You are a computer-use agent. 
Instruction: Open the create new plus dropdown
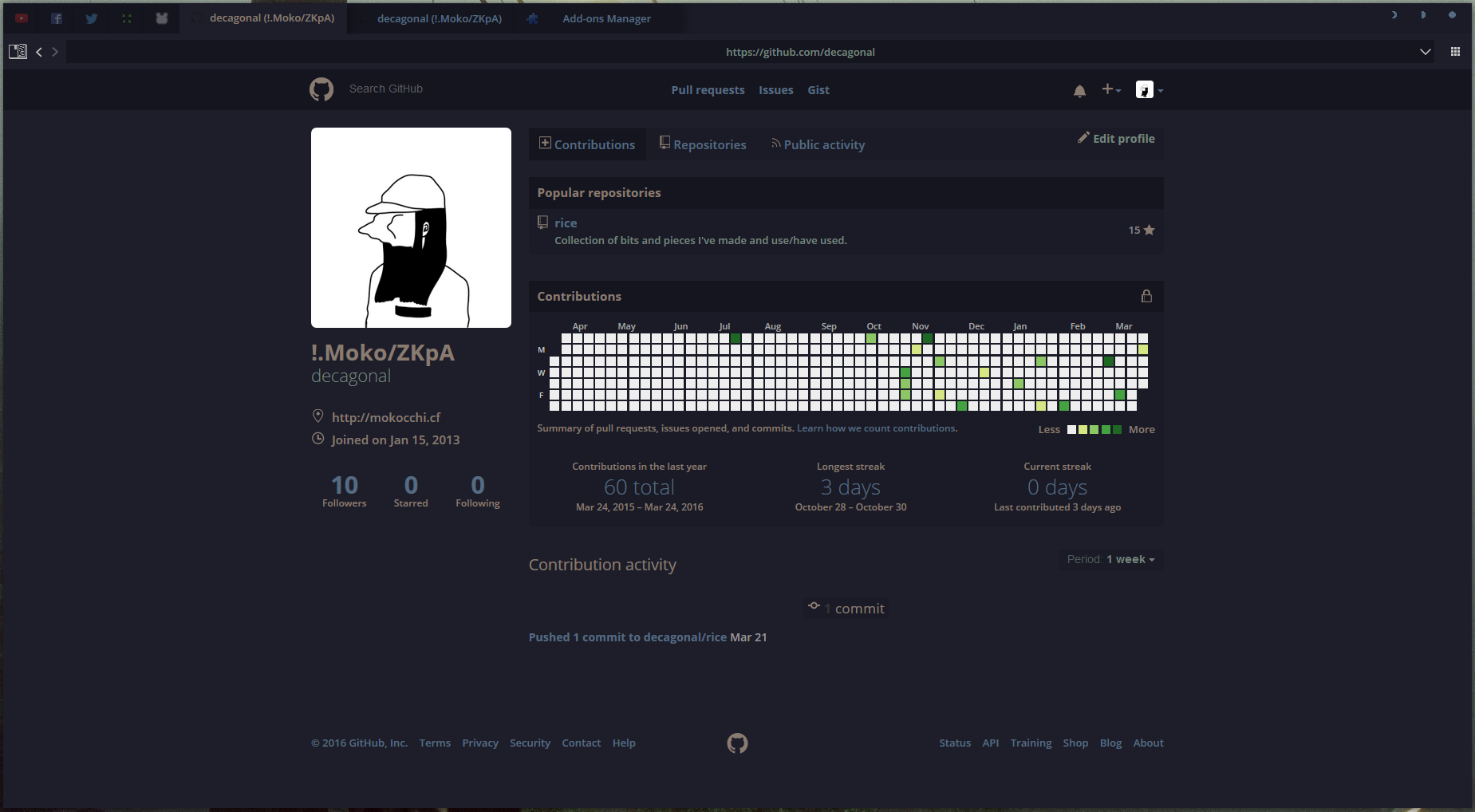[1111, 89]
